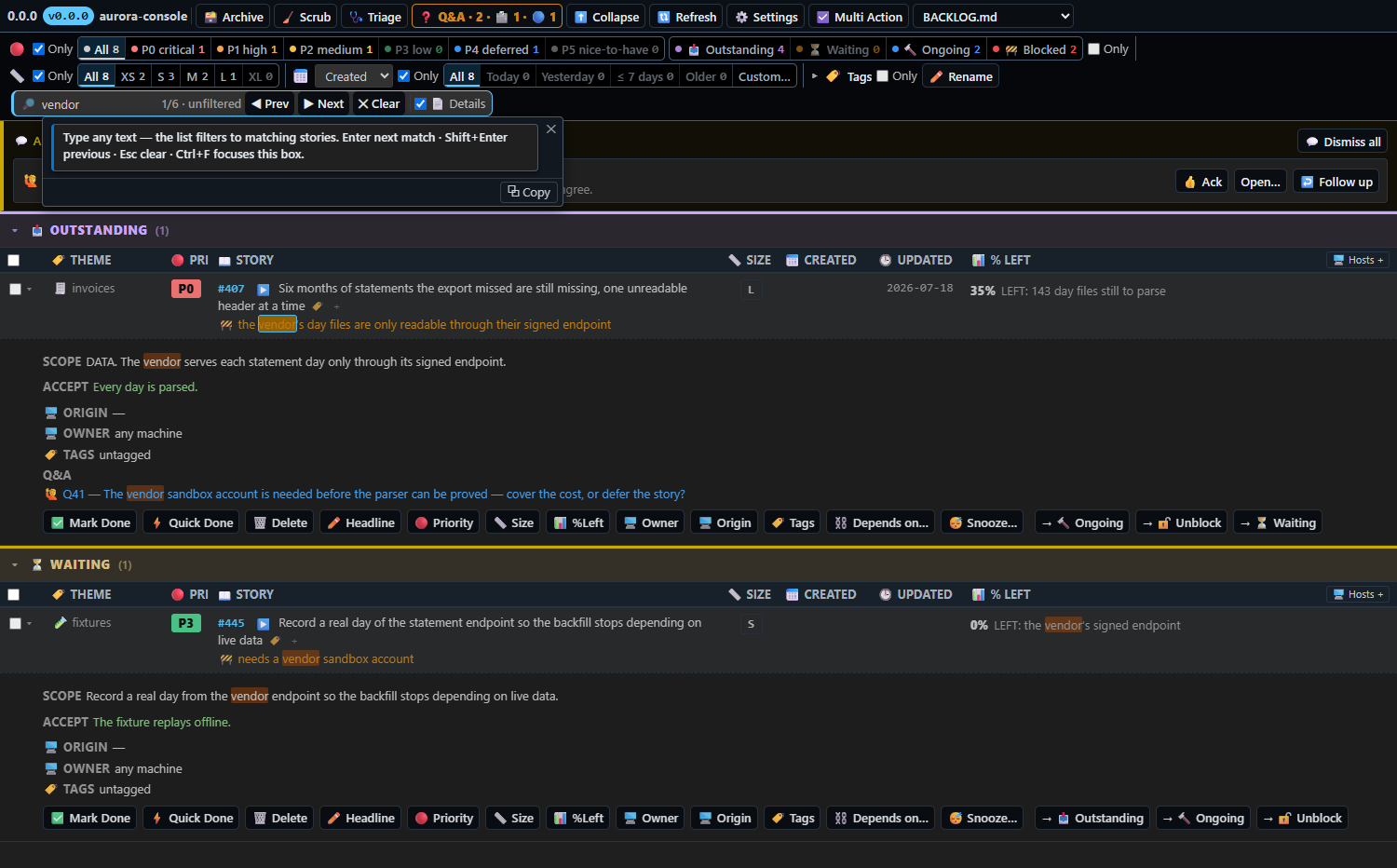Collapse the OUTSTANDING section

pos(15,231)
